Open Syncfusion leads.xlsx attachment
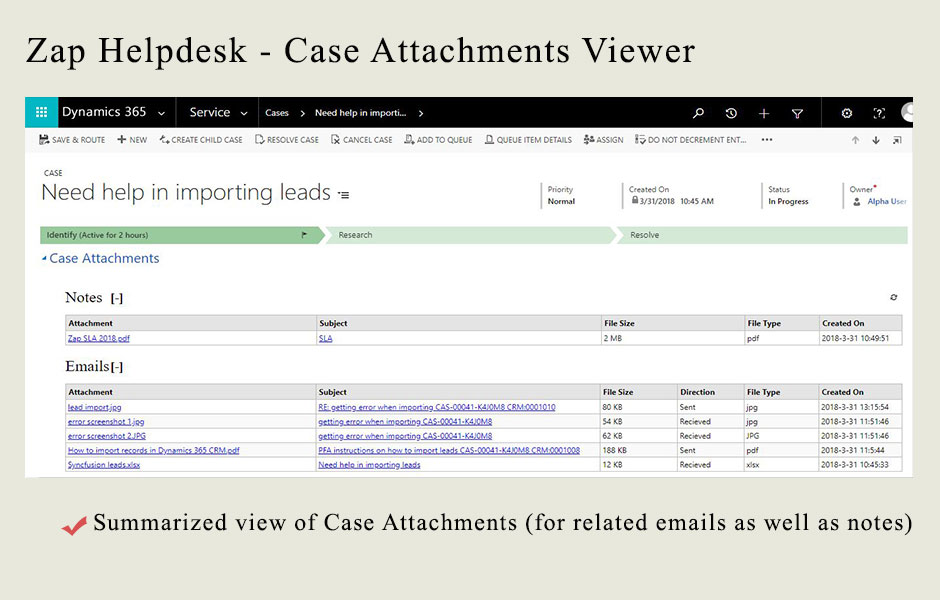The height and width of the screenshot is (600, 940). pos(104,465)
